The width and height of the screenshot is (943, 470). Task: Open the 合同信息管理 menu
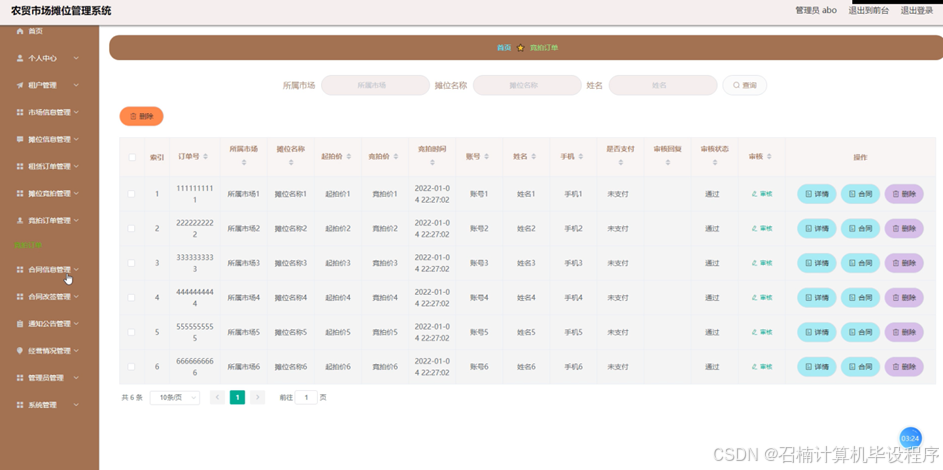tap(49, 270)
